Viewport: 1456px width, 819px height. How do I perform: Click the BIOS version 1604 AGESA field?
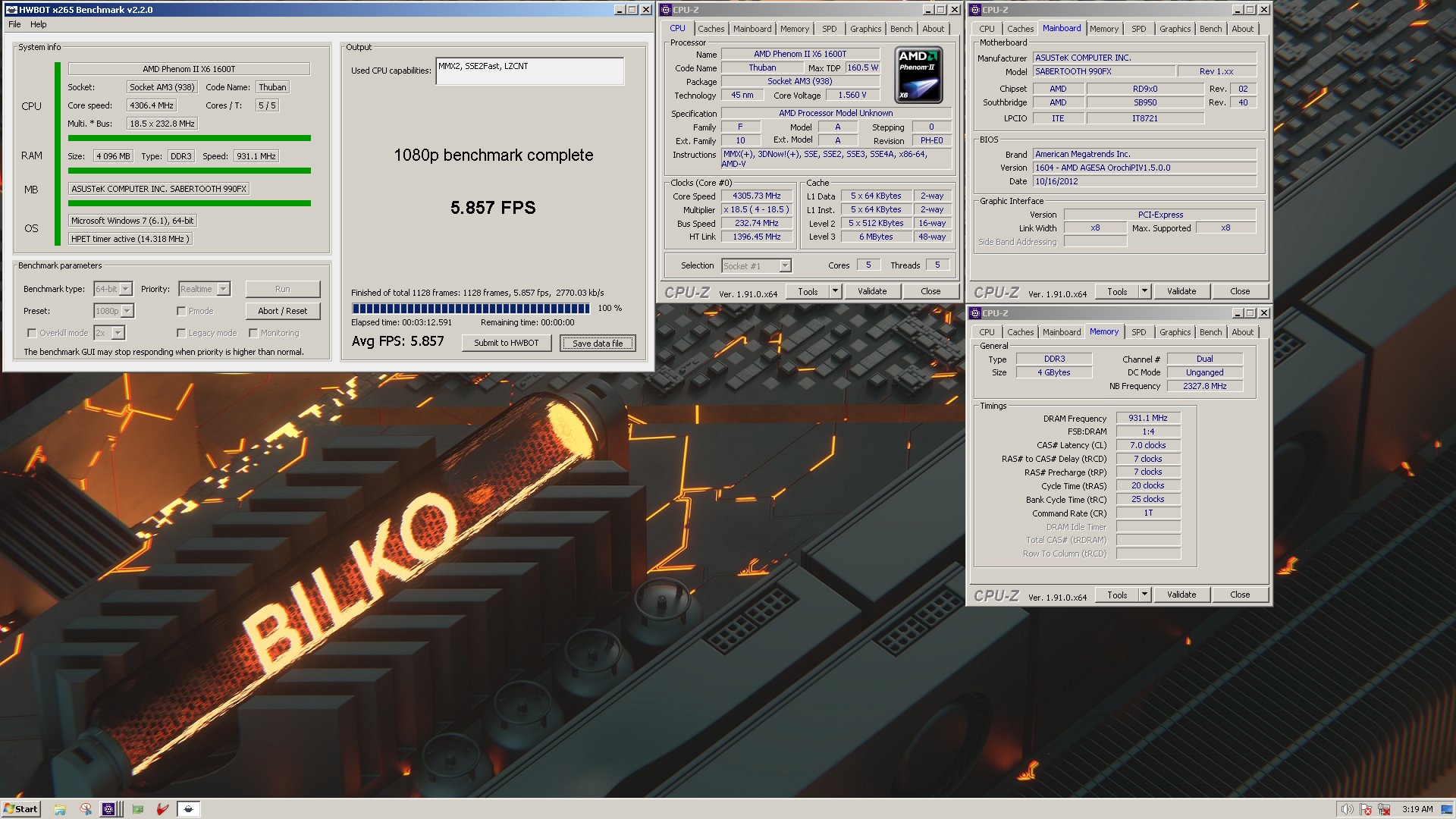click(x=1144, y=168)
